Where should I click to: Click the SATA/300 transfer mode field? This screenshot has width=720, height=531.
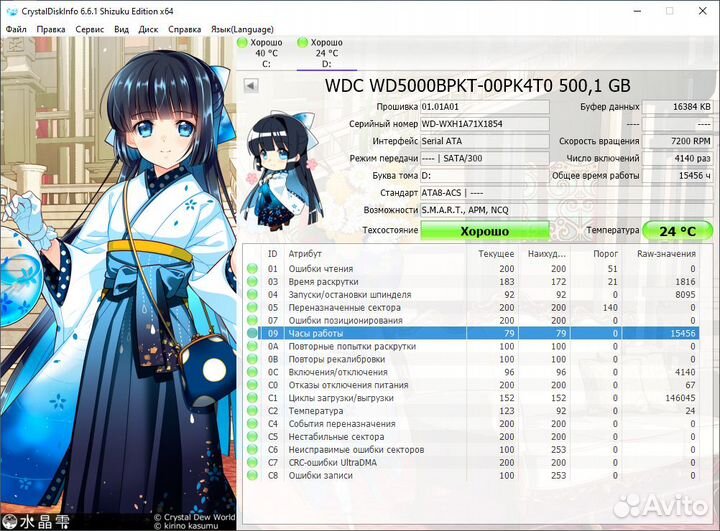485,158
